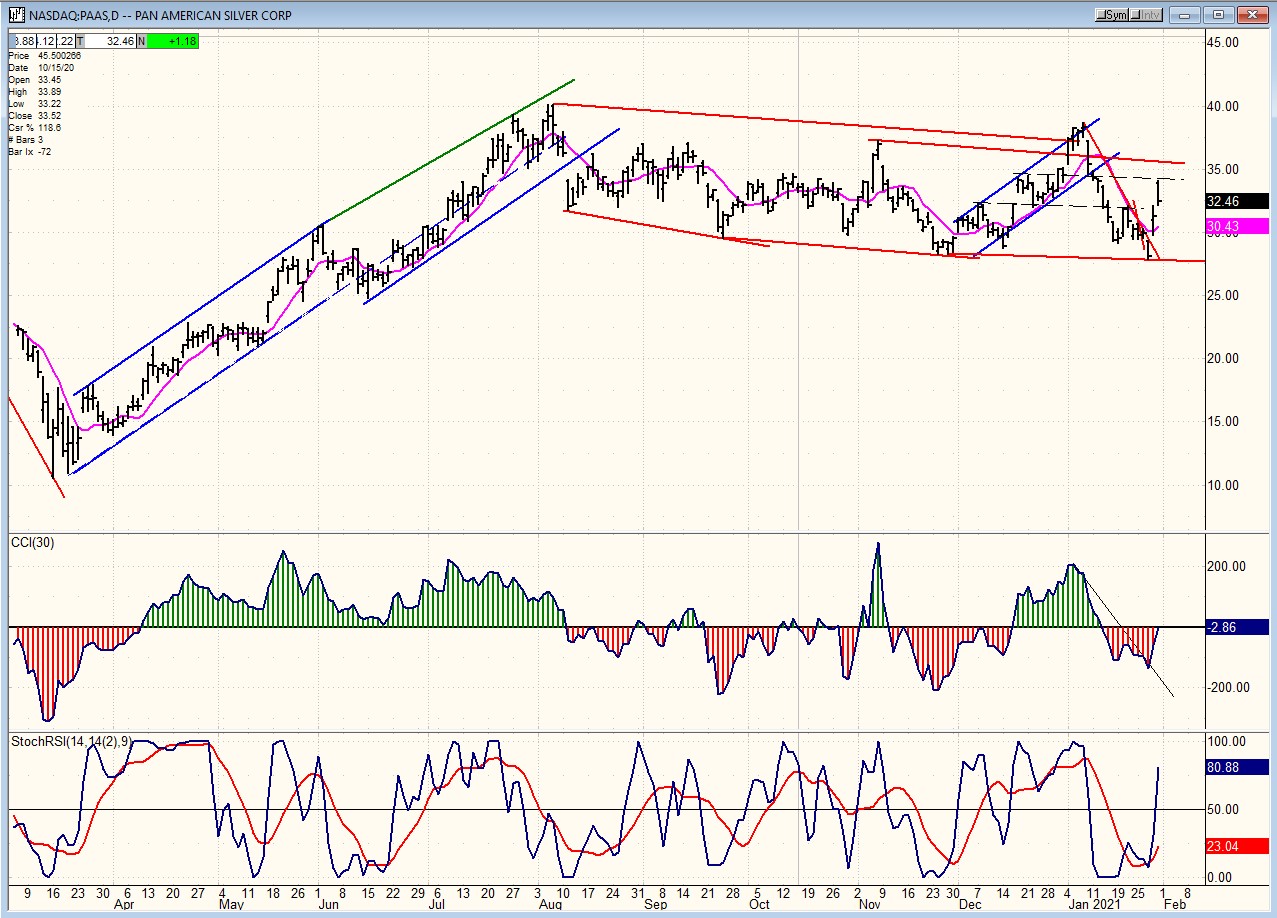Close the Pan American Silver chart
Viewport: 1277px width, 918px height.
pos(1251,15)
